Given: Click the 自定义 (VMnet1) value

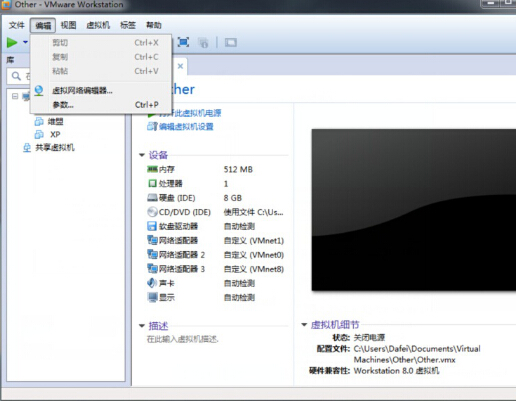Looking at the screenshot, I should (254, 241).
